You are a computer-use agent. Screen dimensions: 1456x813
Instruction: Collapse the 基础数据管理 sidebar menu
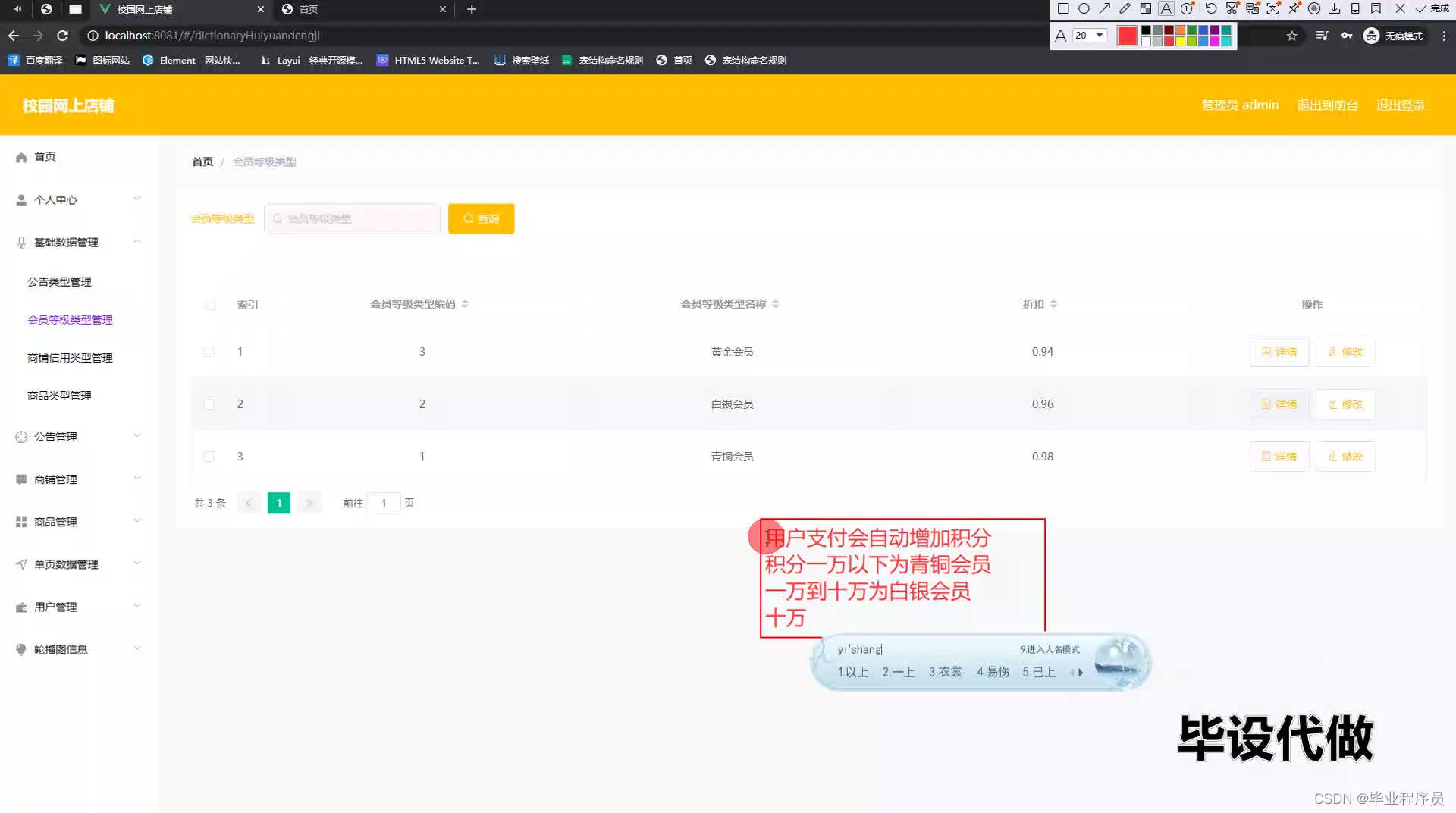pyautogui.click(x=79, y=242)
